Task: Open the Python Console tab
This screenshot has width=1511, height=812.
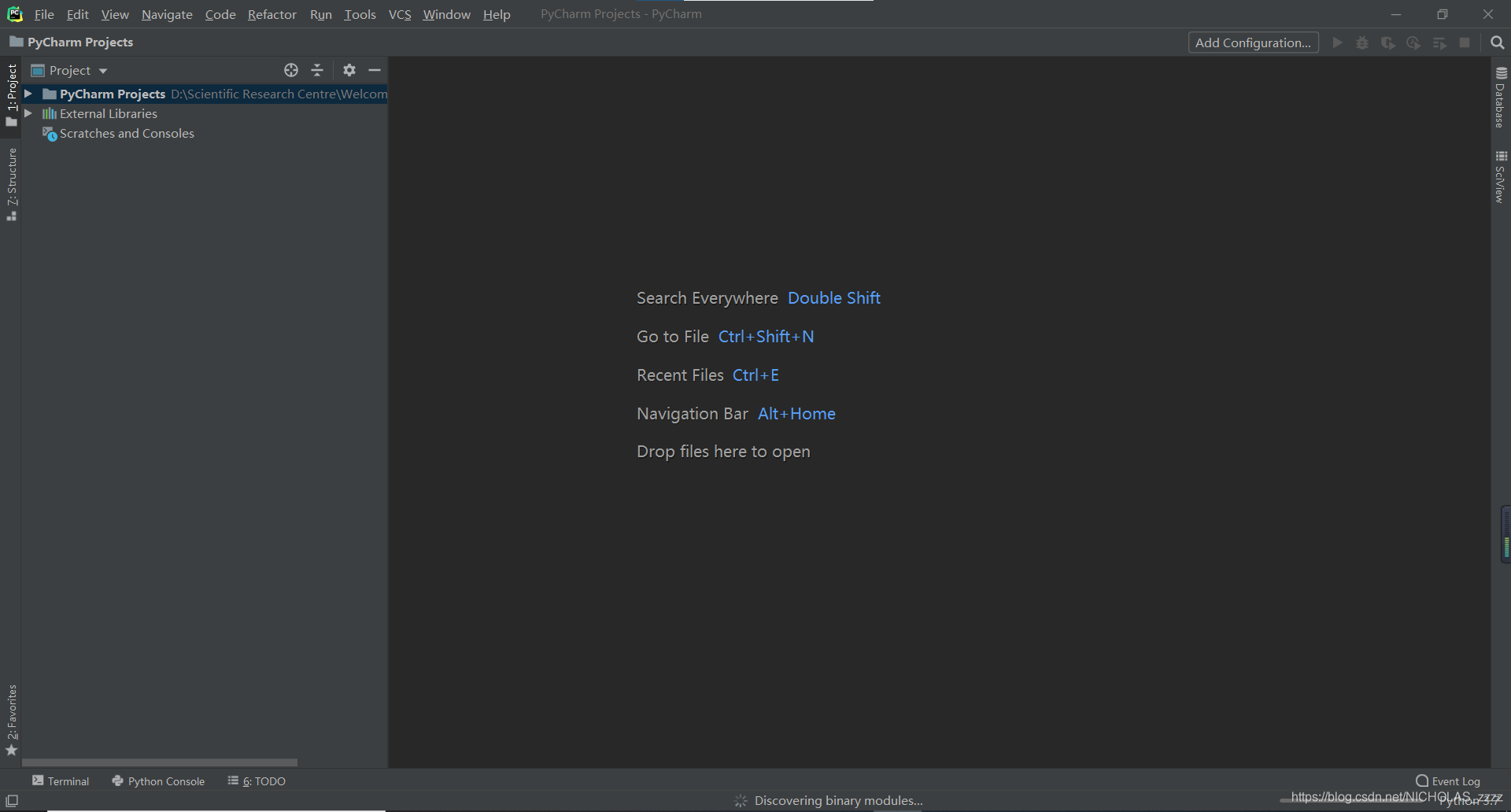Action: coord(158,781)
